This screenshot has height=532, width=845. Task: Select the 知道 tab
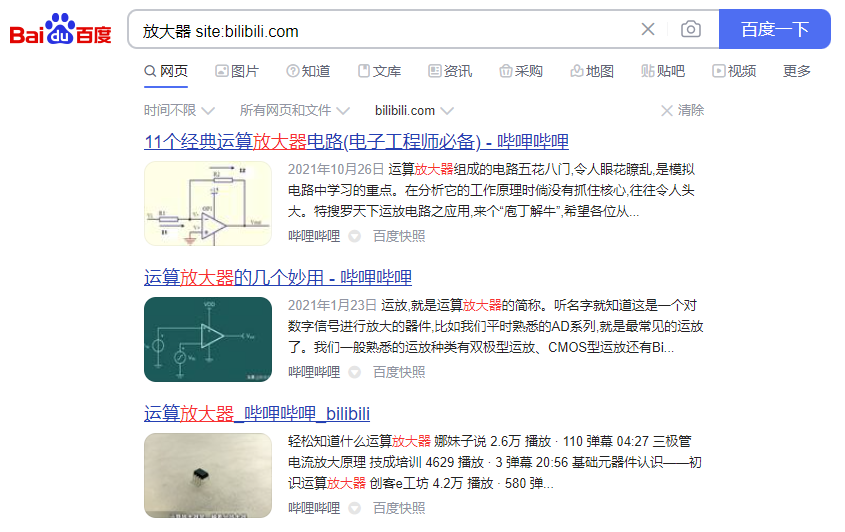[x=308, y=71]
